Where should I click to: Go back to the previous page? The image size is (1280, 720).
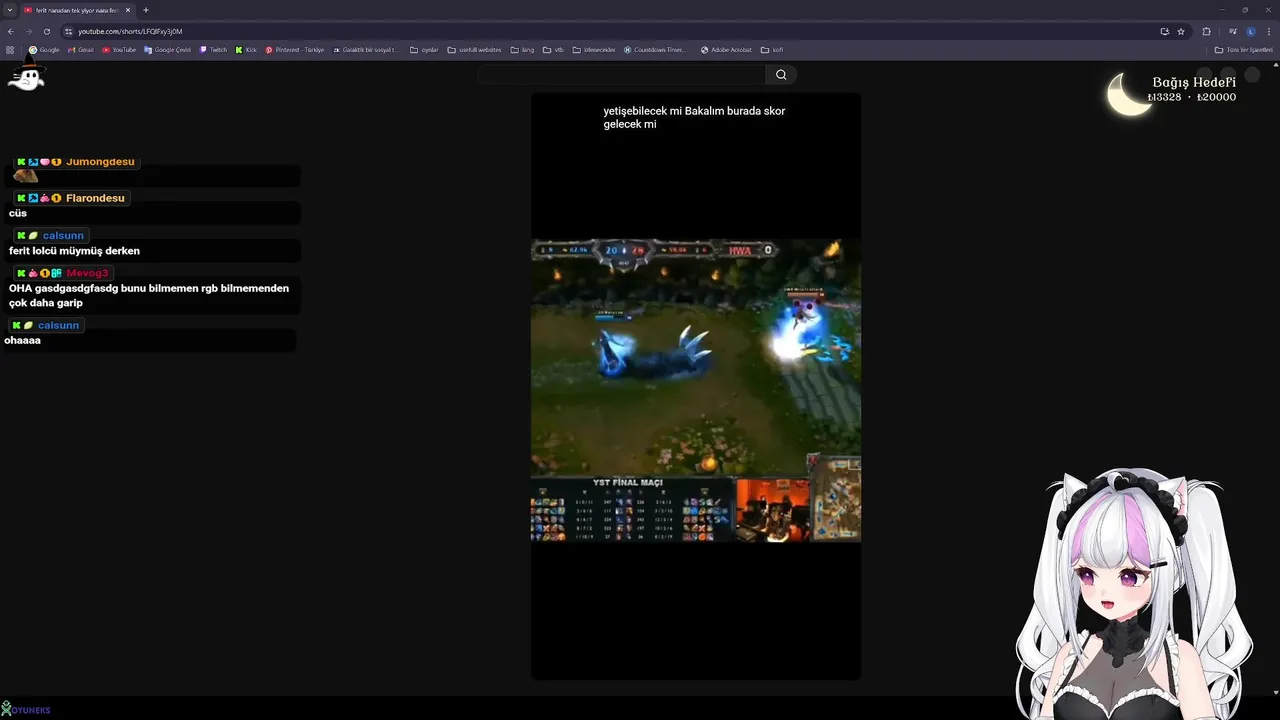(x=11, y=31)
